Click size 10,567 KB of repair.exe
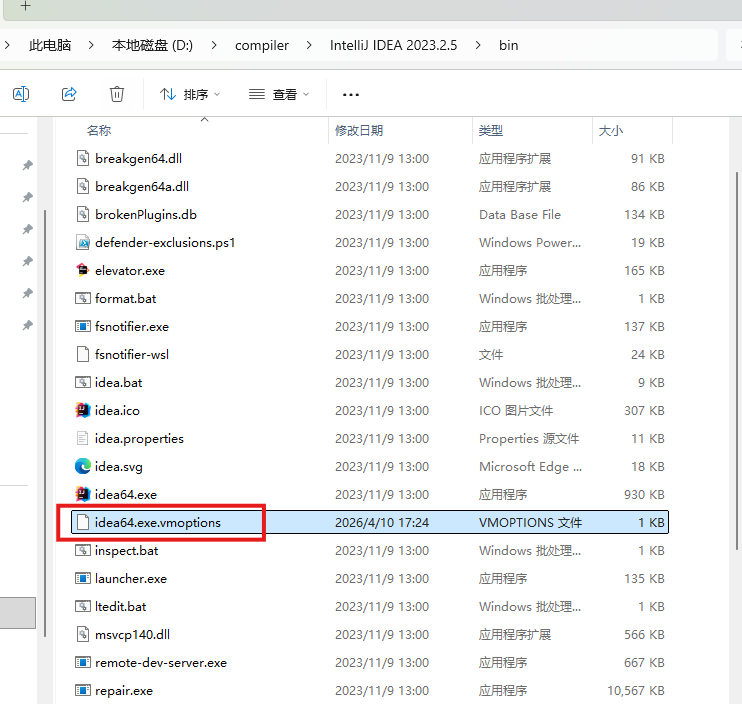Image resolution: width=742 pixels, height=704 pixels. tap(636, 691)
